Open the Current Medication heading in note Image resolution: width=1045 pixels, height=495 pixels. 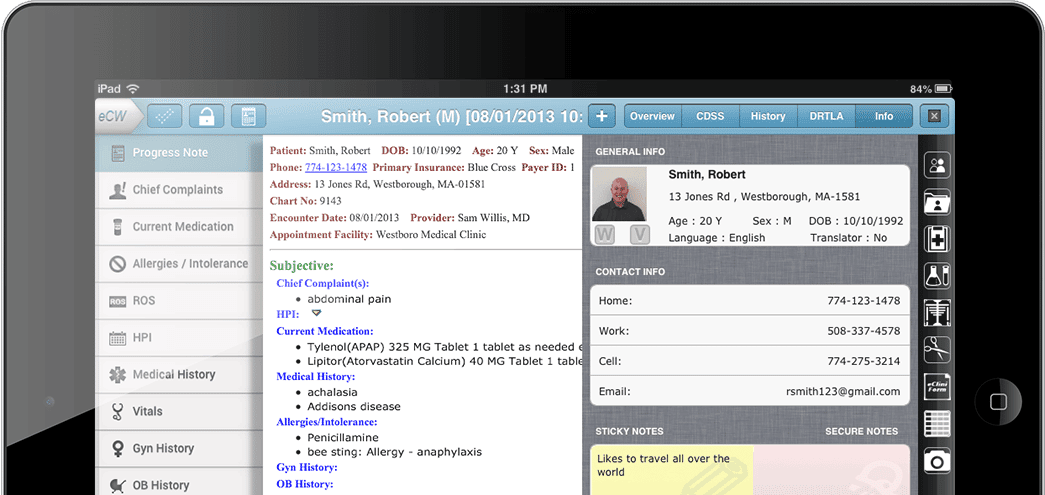point(325,331)
